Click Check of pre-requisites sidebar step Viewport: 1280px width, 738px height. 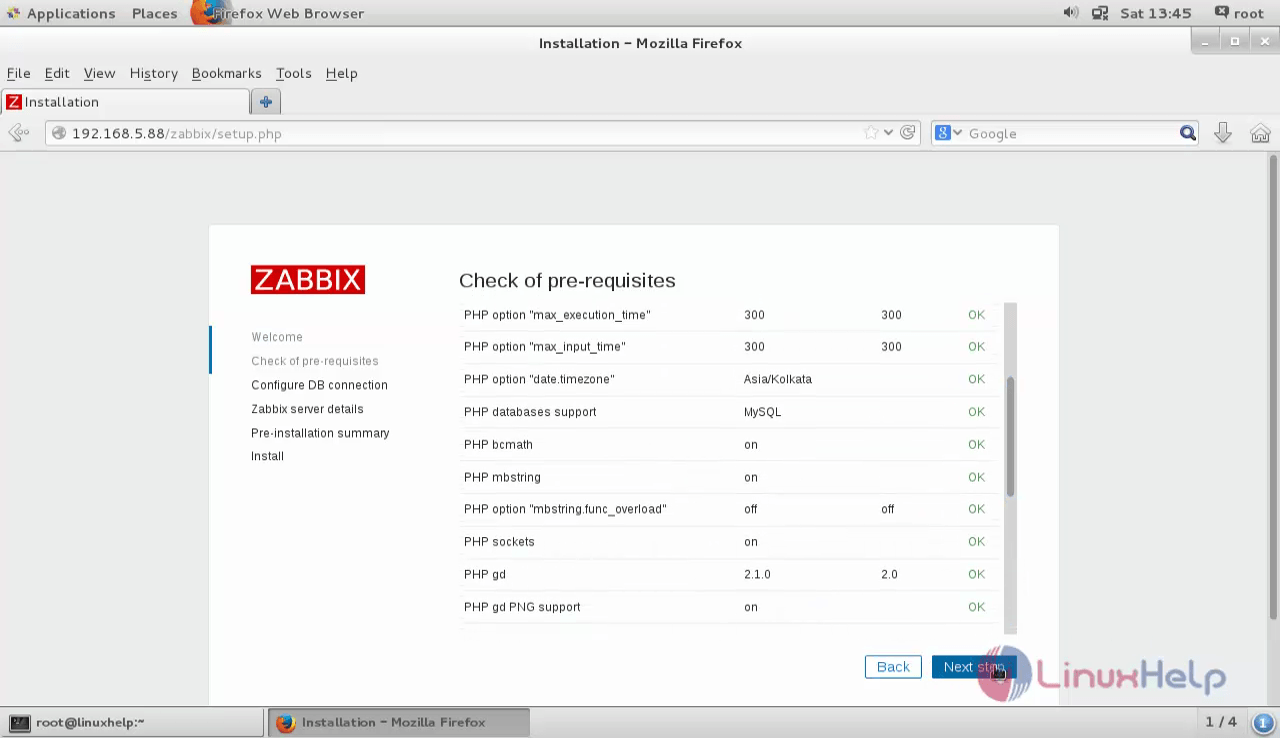315,361
